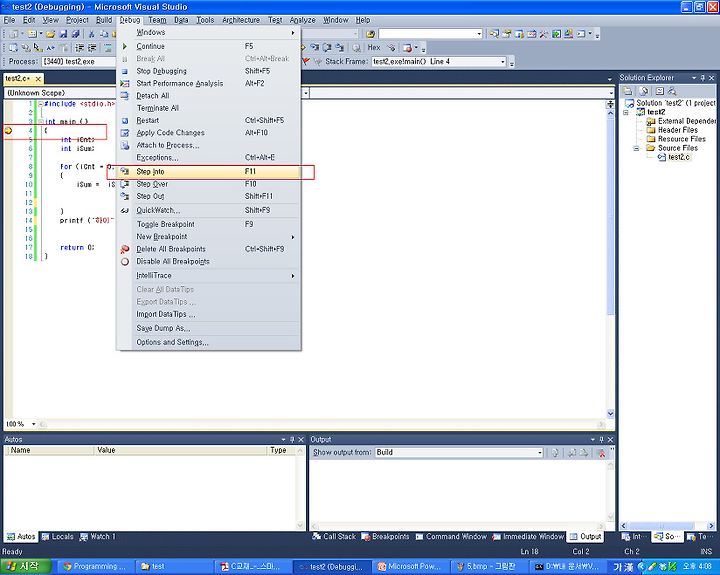720x575 pixels.
Task: Click the Increase Indent icon
Action: click(92, 47)
